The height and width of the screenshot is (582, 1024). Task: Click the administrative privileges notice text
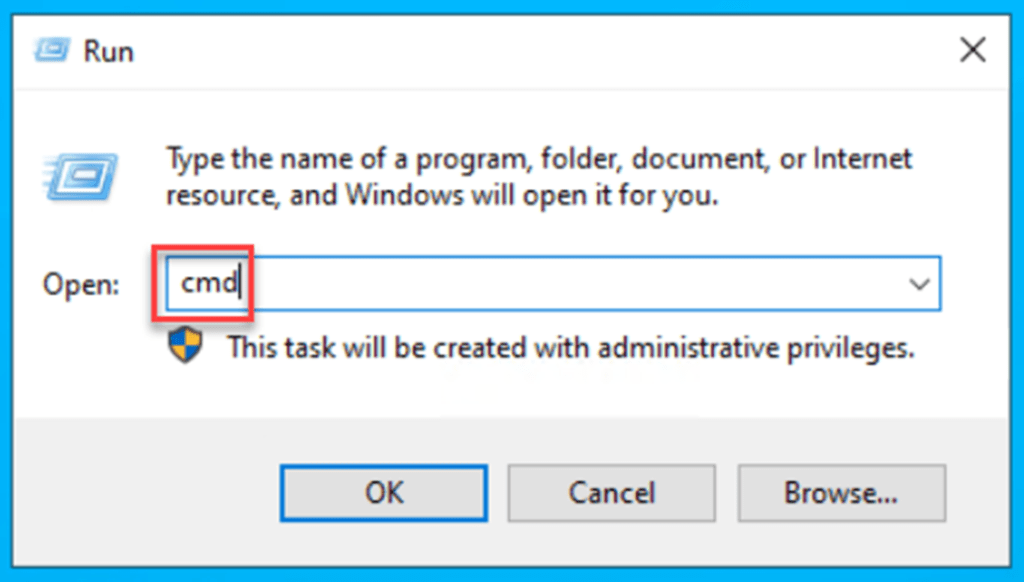click(571, 347)
